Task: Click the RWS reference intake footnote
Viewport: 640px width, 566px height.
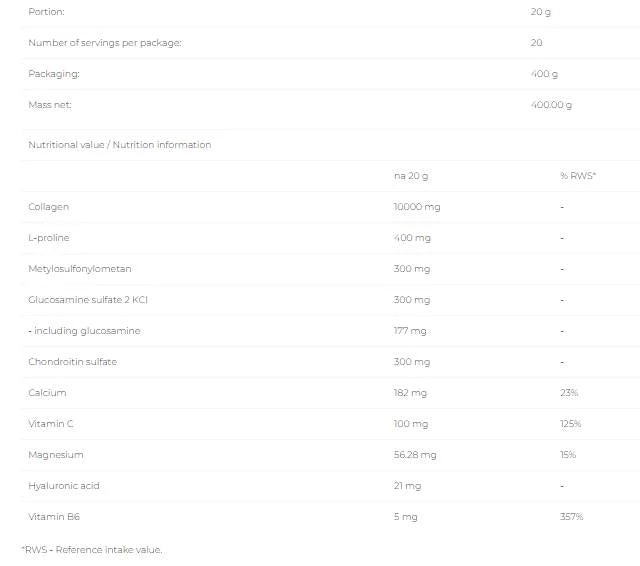Action: 91,549
